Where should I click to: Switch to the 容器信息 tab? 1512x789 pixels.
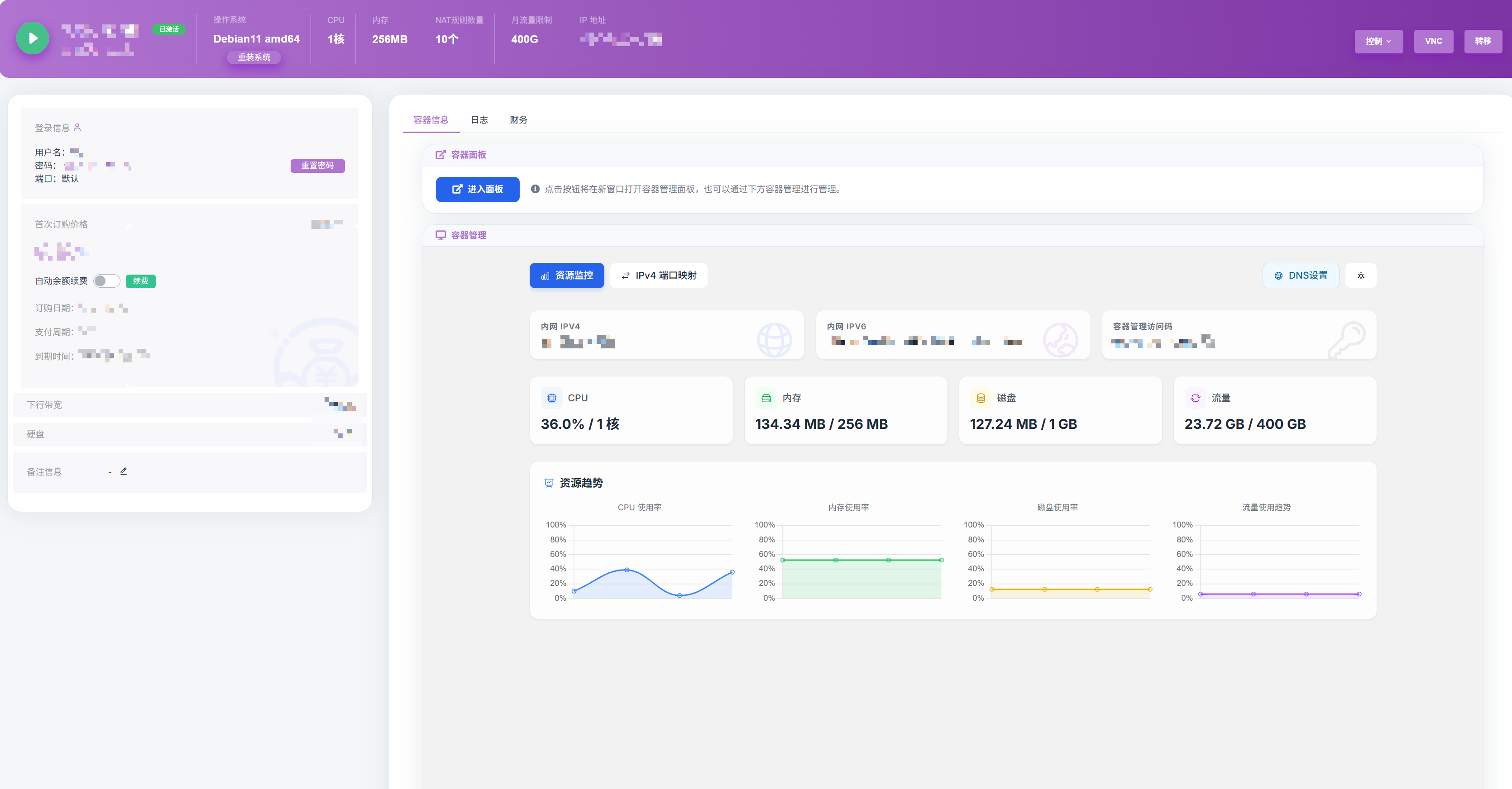tap(431, 120)
